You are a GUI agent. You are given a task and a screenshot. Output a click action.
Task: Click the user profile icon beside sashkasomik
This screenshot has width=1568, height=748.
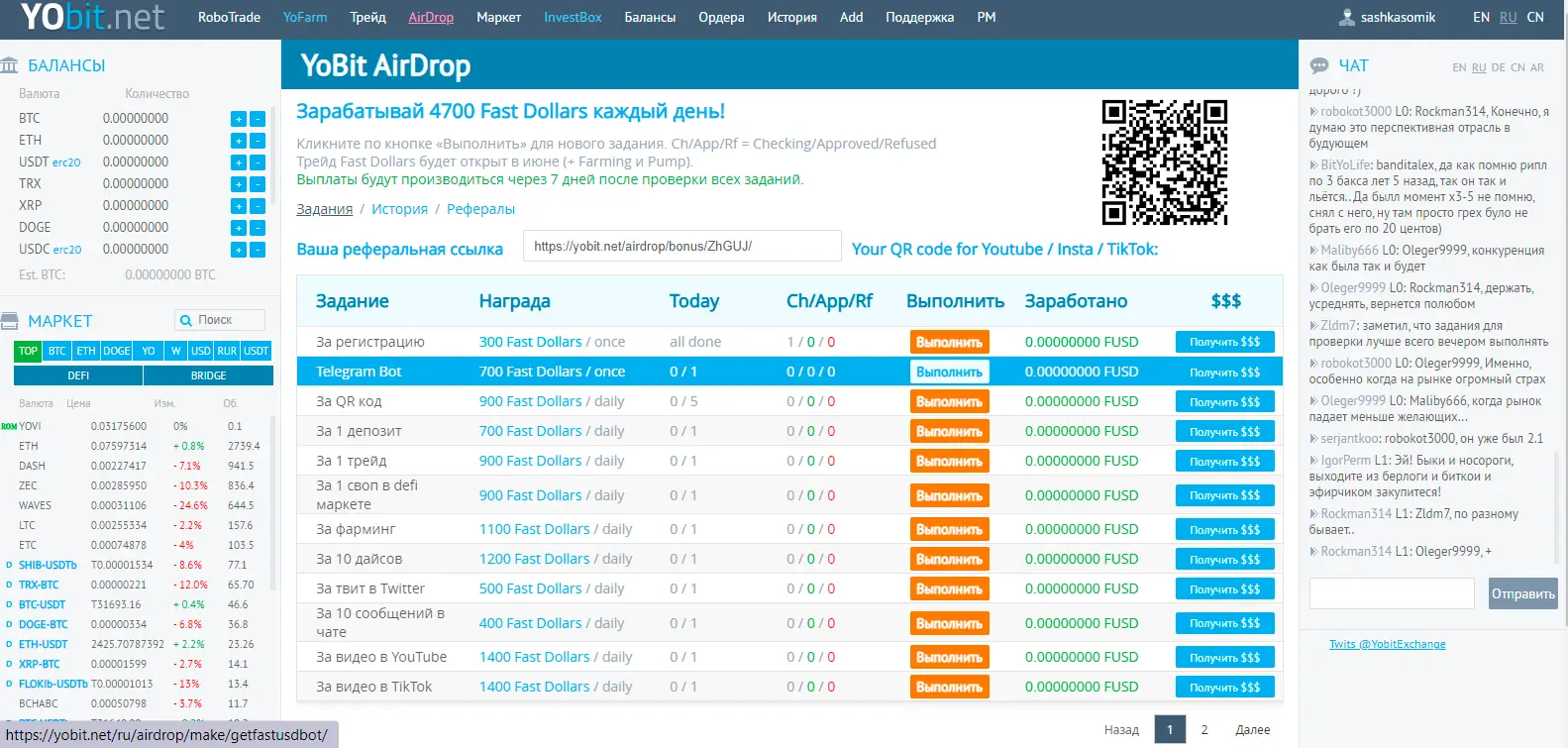pos(1347,17)
